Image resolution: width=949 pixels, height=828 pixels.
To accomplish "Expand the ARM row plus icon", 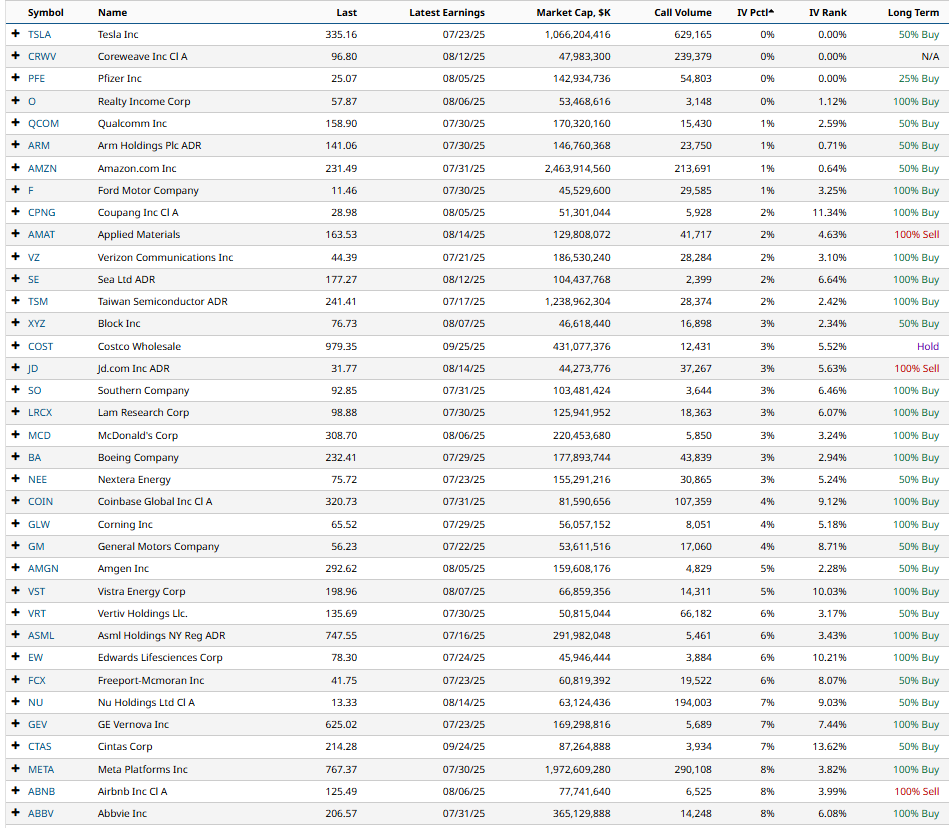I will pyautogui.click(x=16, y=145).
